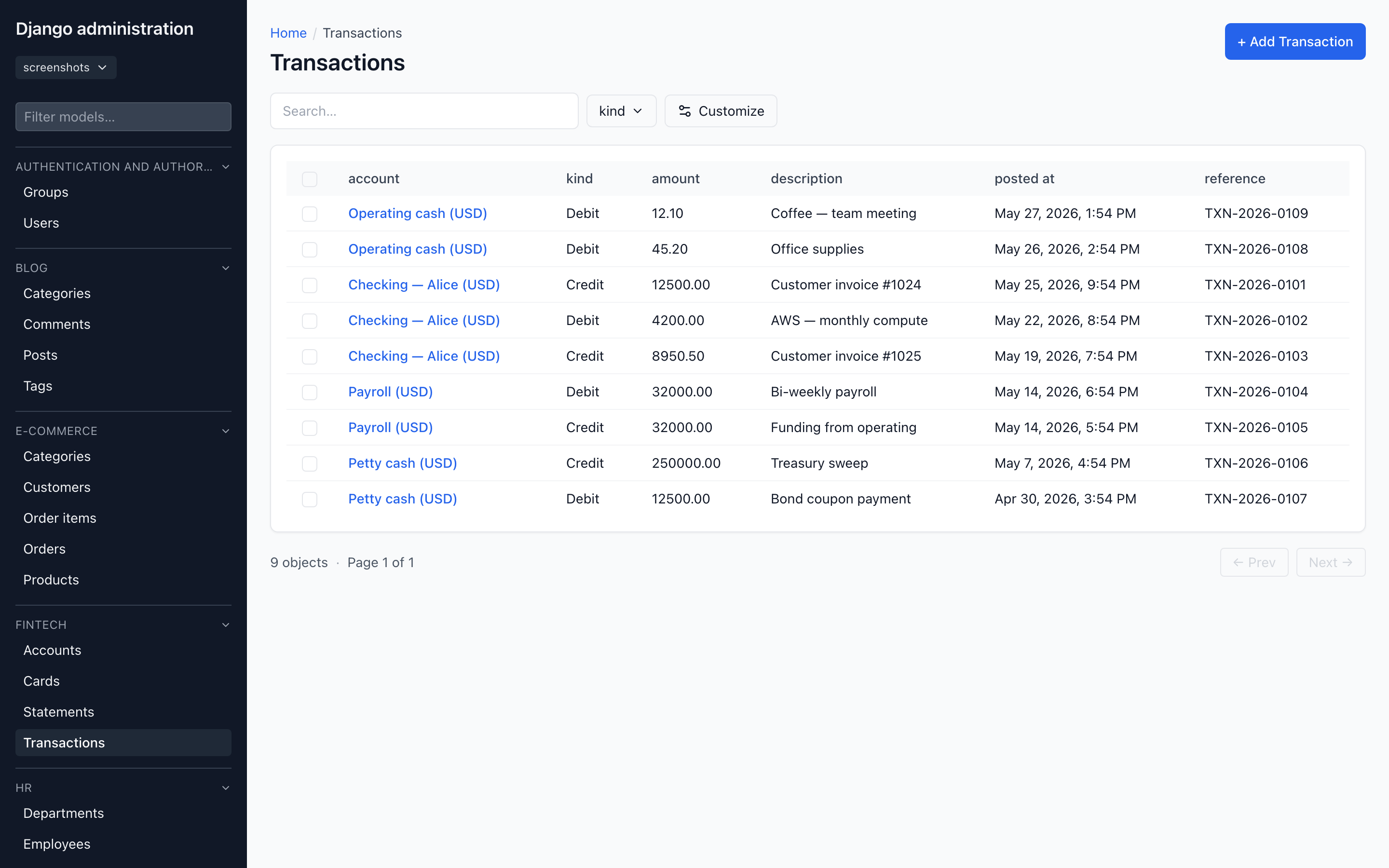Collapse the Blog sidebar section
Screen dimensions: 1389x868
click(x=226, y=268)
